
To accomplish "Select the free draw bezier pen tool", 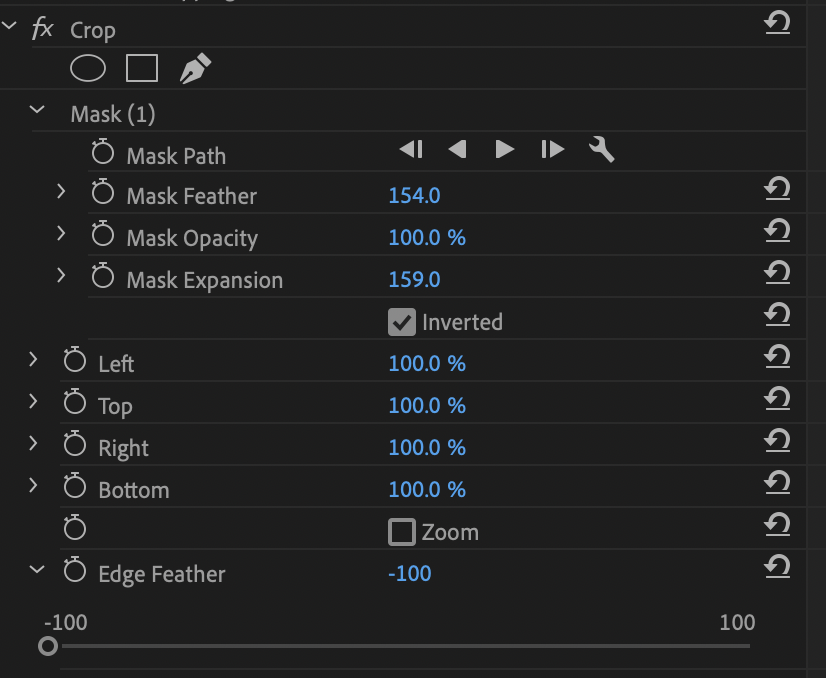I will (x=195, y=68).
